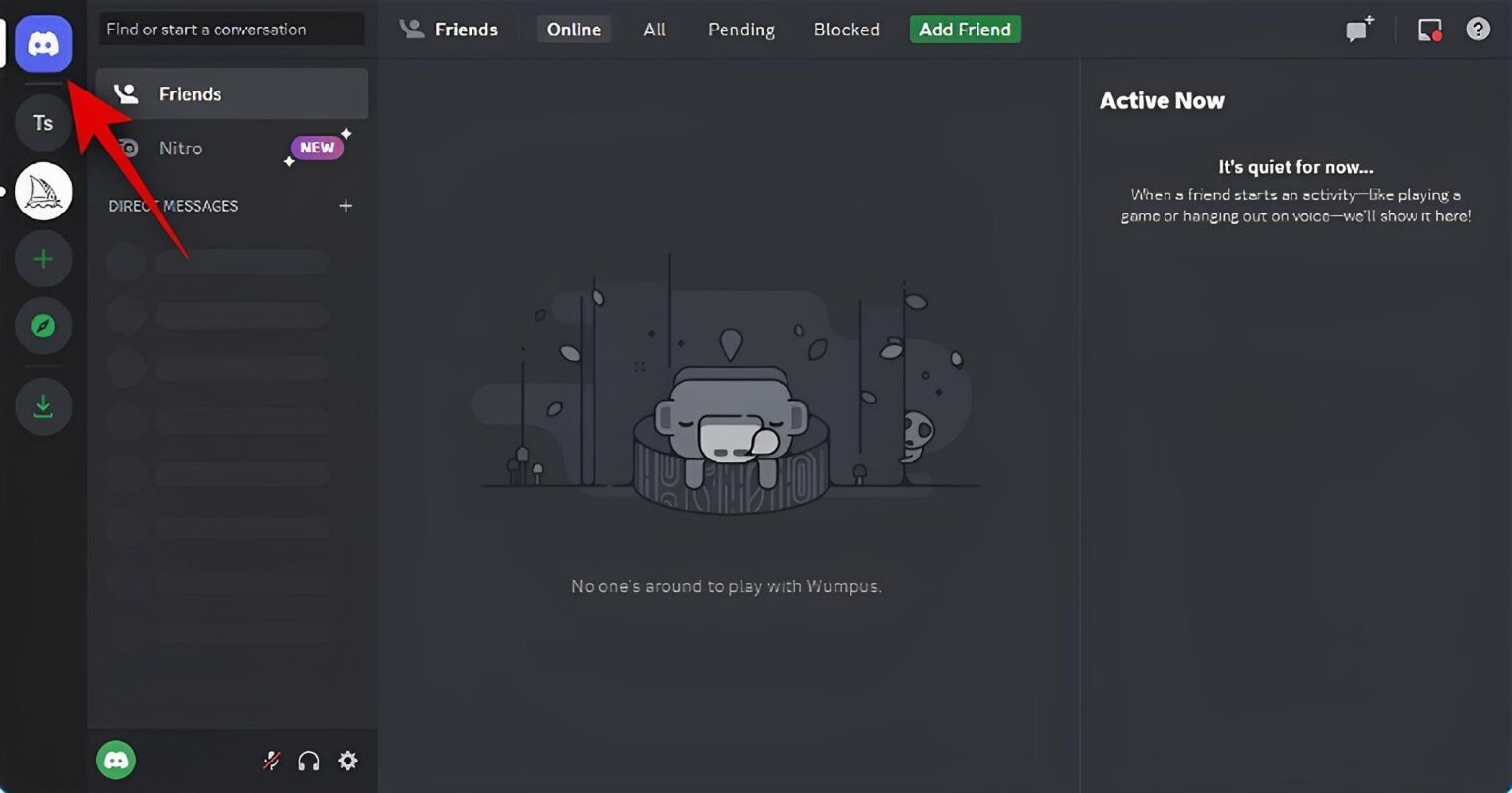
Task: Click the Discord home logo icon
Action: coord(43,44)
